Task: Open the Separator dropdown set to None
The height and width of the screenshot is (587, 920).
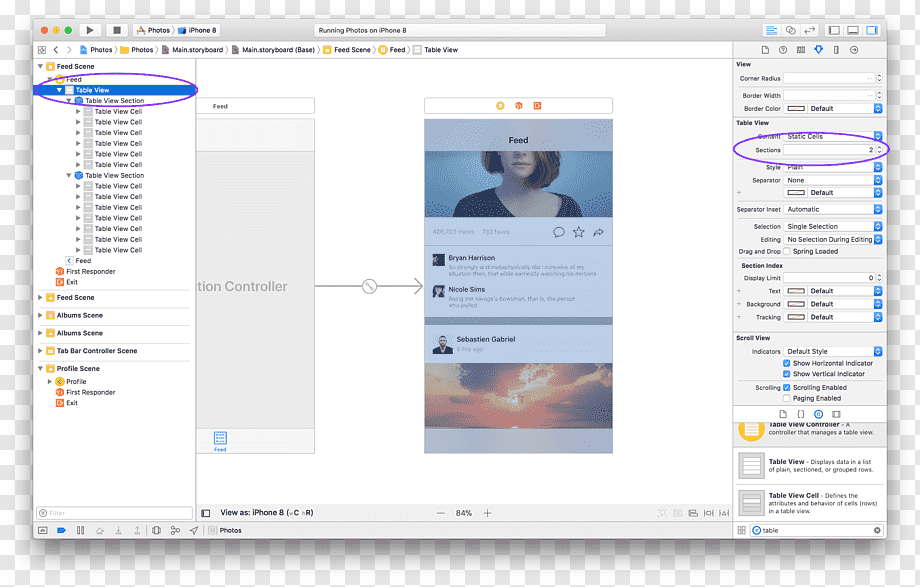Action: 833,180
